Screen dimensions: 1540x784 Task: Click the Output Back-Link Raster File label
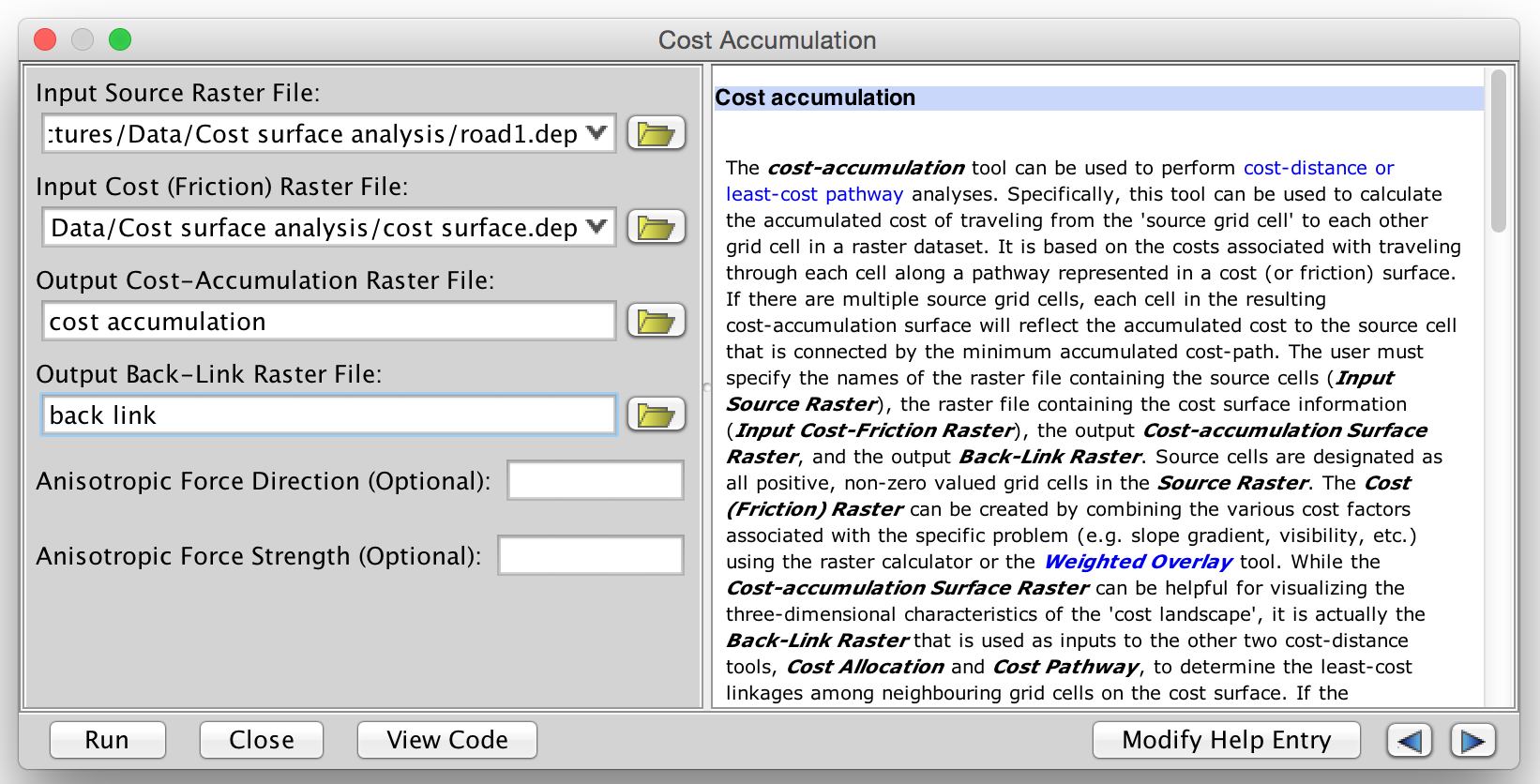coord(209,374)
